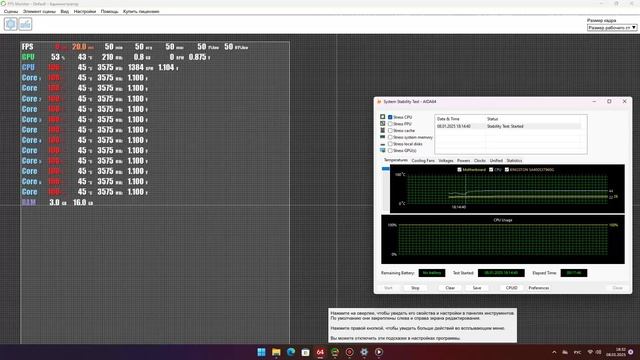Open the Сцены menu
Viewport: 640px width, 360px height.
tap(11, 11)
